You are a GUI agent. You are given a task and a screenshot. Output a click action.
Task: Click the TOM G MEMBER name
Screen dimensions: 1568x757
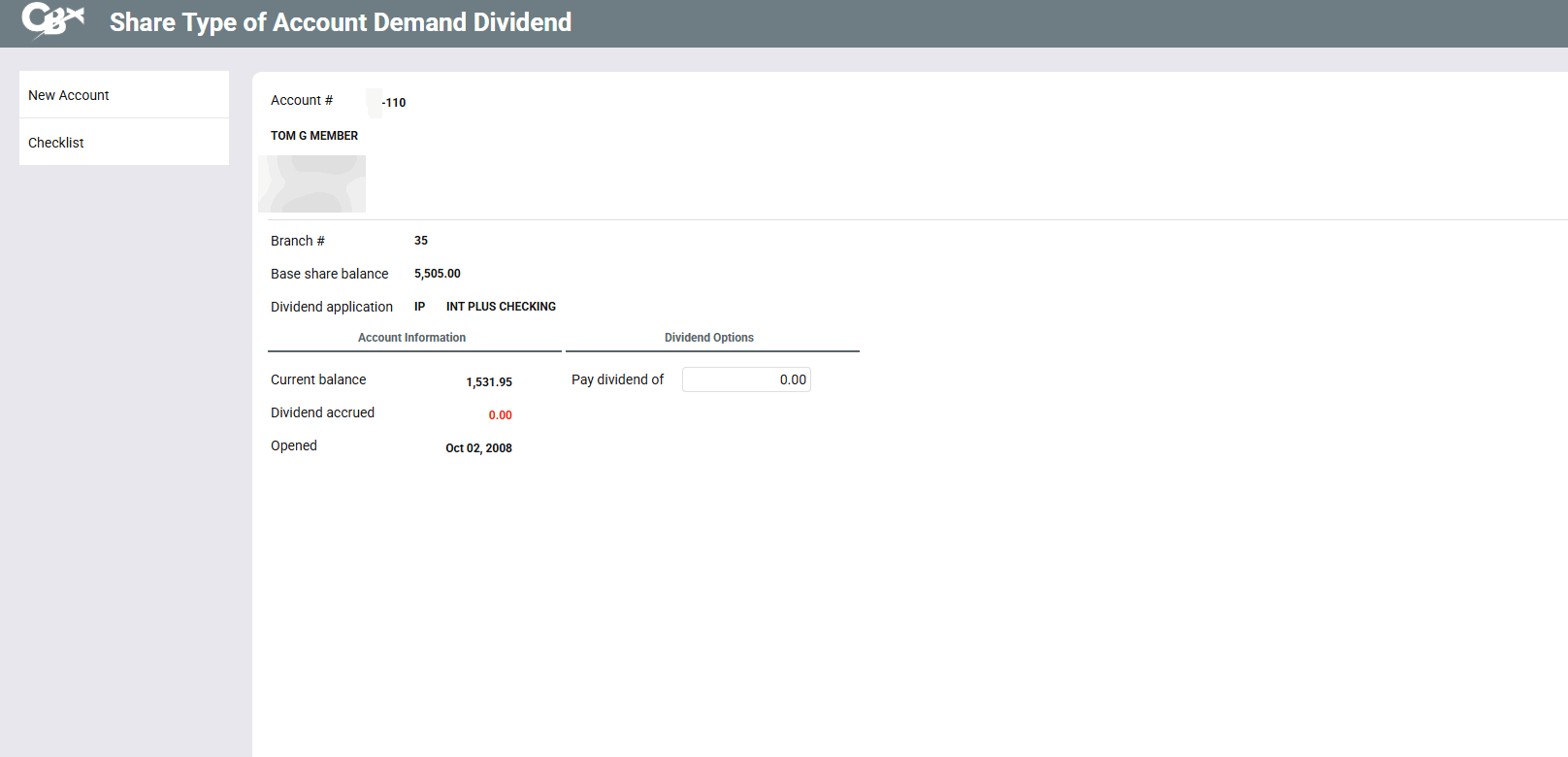click(x=314, y=136)
